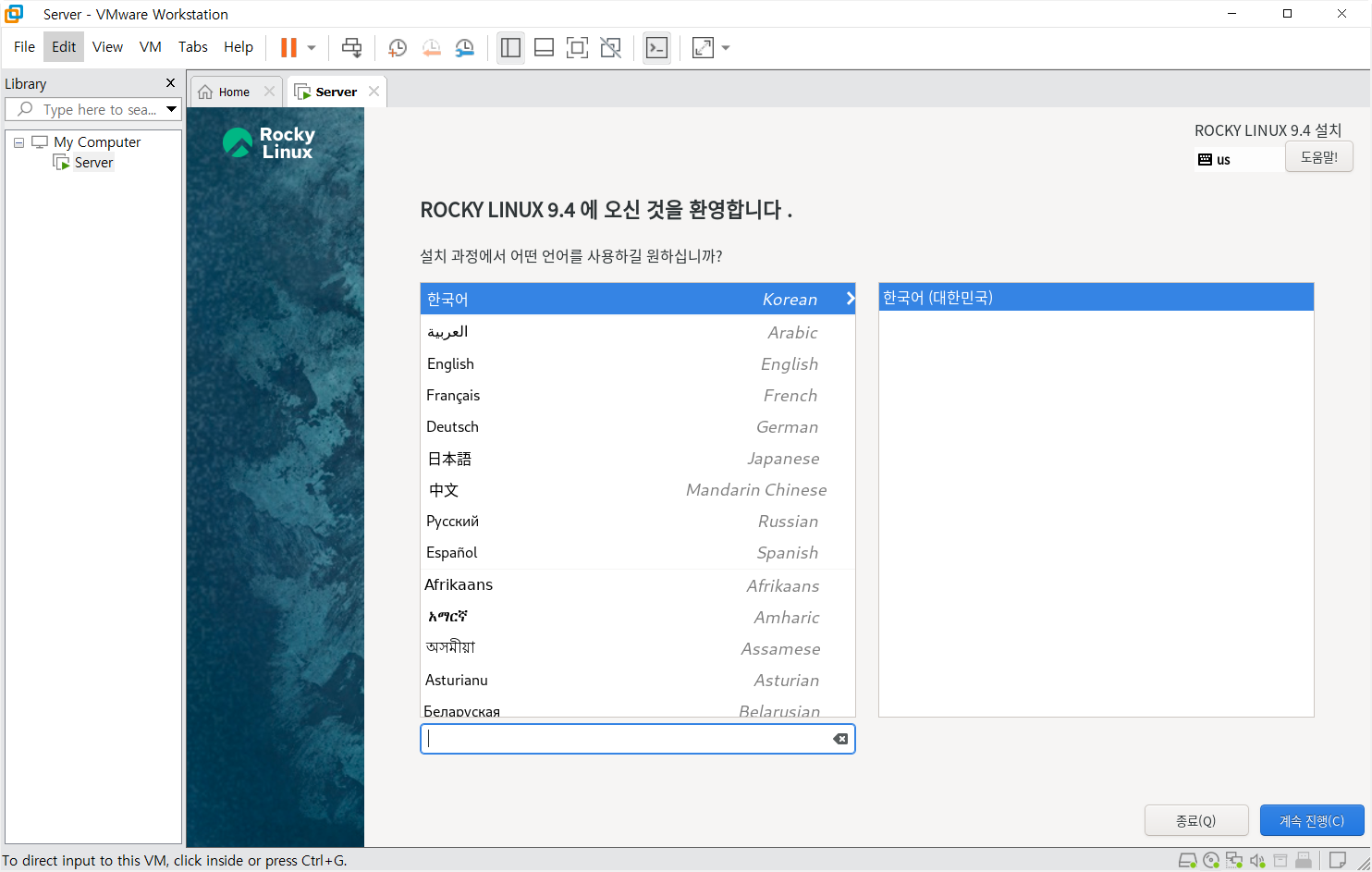Select Deutsch German language row
The image size is (1372, 872).
click(x=638, y=426)
